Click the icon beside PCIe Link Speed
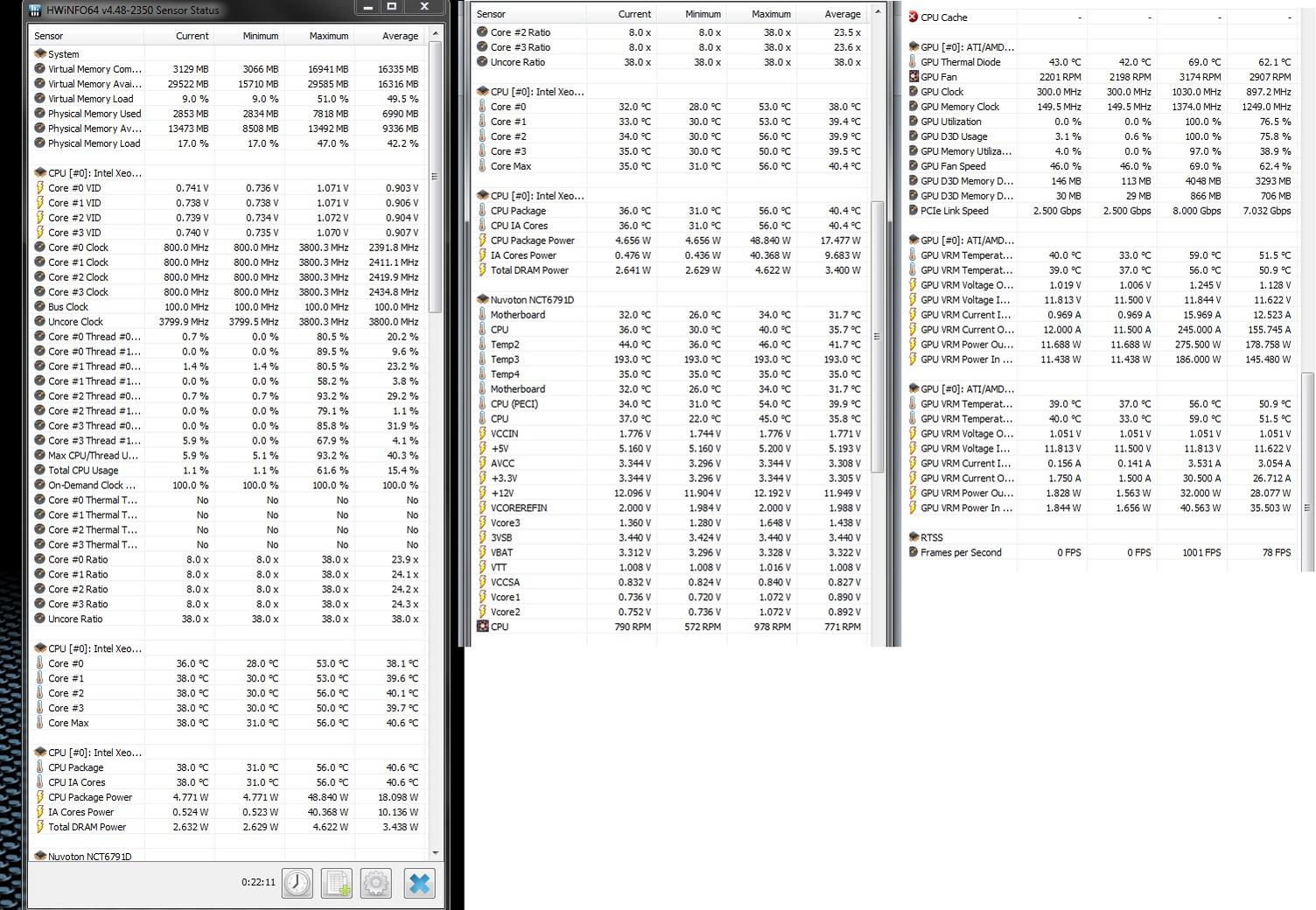Image resolution: width=1316 pixels, height=910 pixels. point(913,211)
